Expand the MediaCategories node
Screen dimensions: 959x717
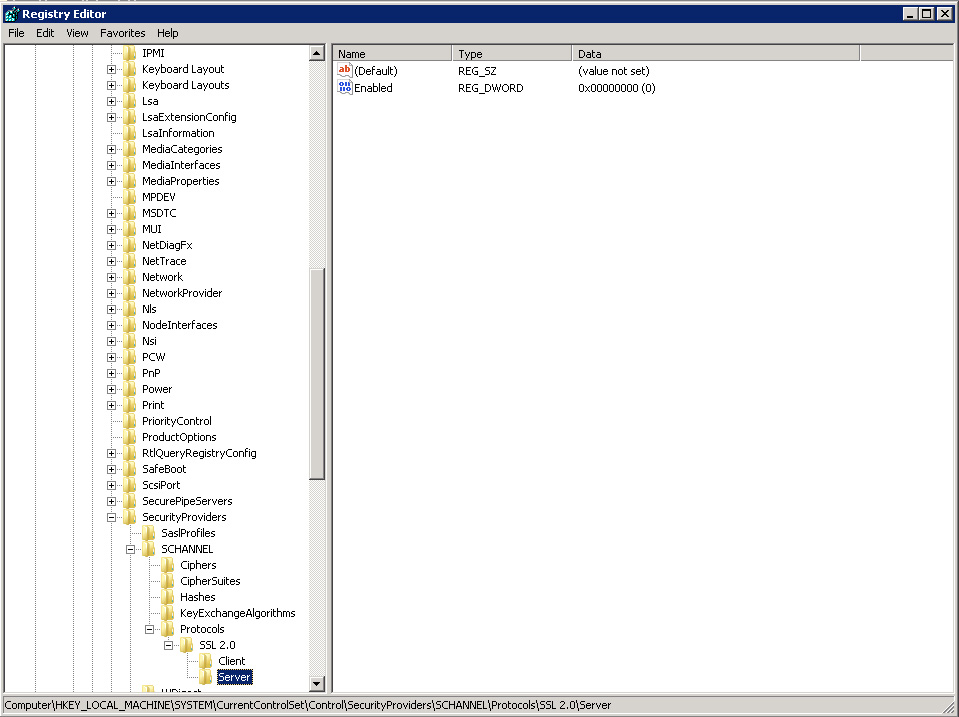111,149
